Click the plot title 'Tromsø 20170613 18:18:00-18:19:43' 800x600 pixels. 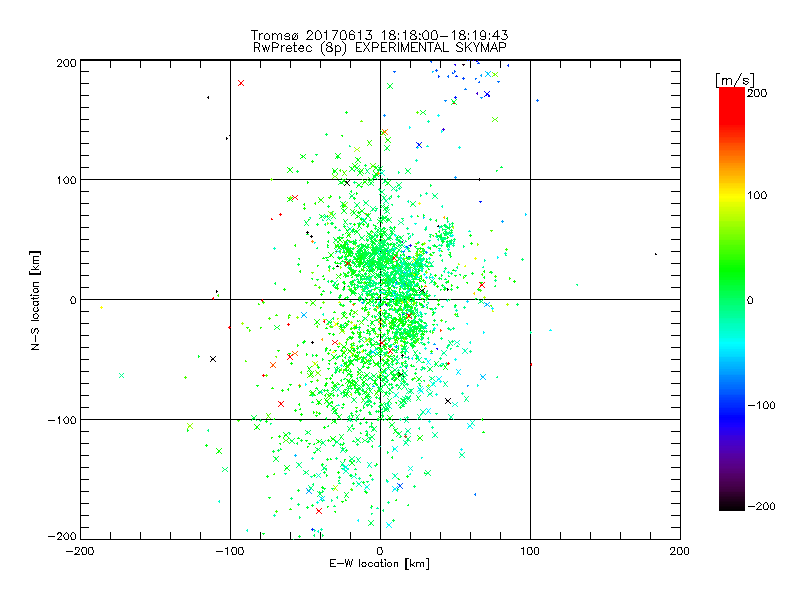click(380, 35)
